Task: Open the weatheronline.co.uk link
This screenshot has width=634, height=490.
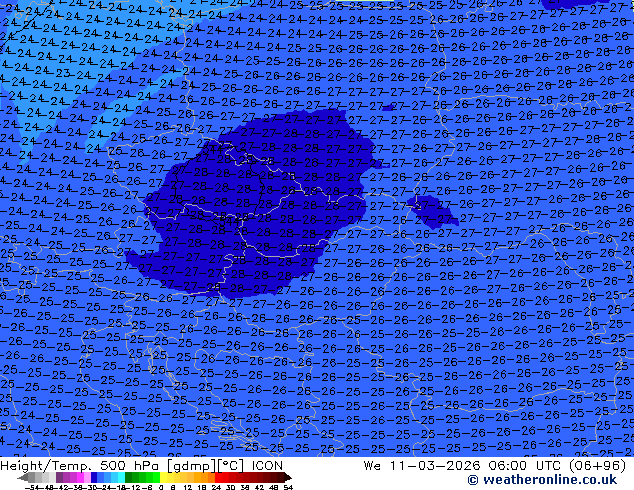Action: tap(542, 480)
